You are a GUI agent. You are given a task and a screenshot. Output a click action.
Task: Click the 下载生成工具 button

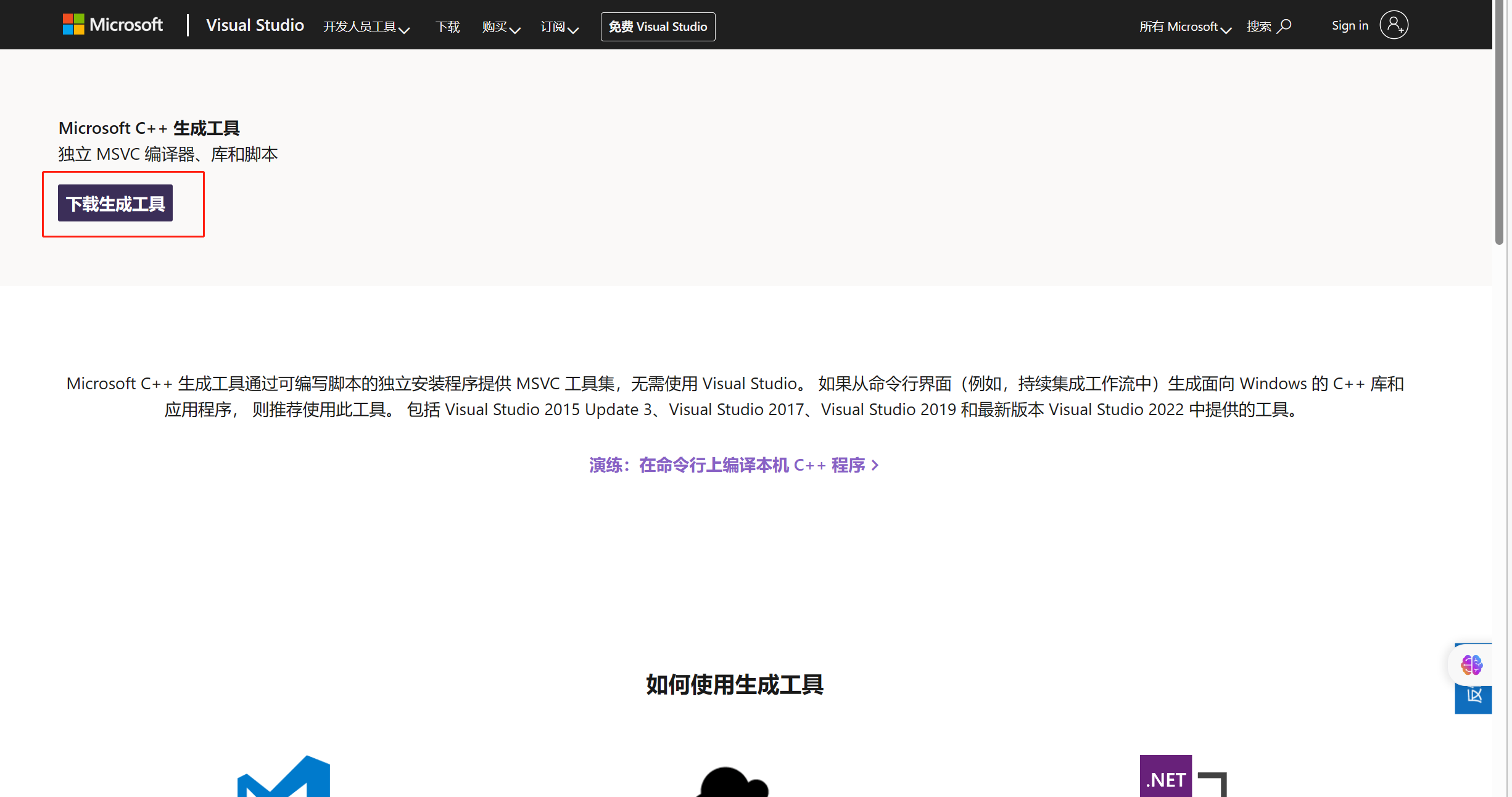tap(115, 203)
